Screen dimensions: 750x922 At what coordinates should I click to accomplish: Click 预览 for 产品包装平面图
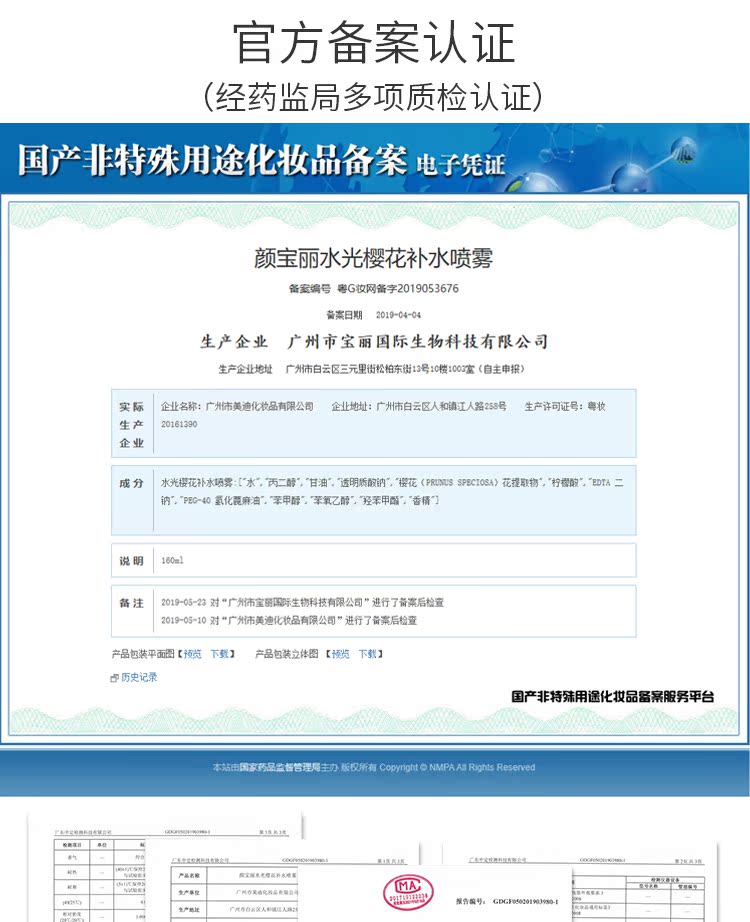coord(192,654)
